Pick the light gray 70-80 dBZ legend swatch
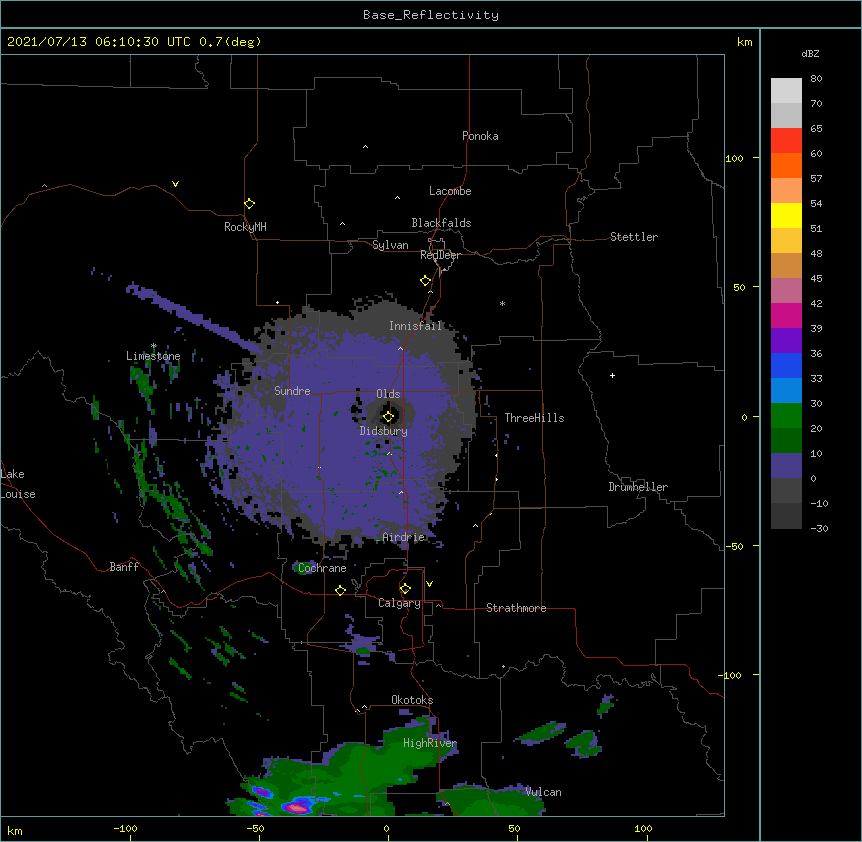Screen dimensions: 862x842 pos(786,91)
